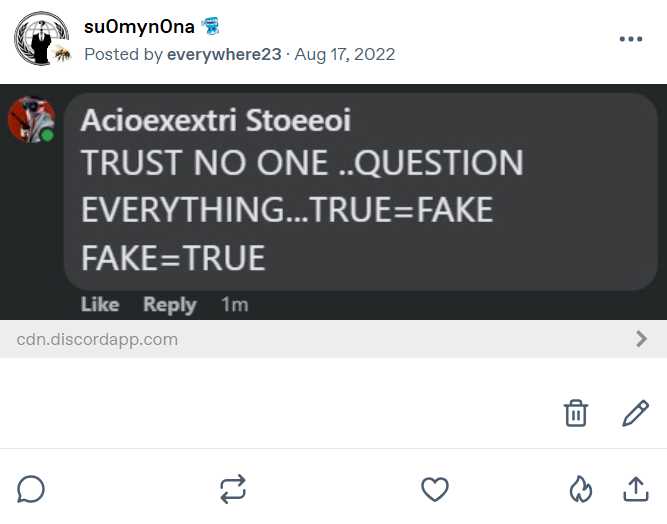The image size is (667, 524).
Task: Open the su0myn0na blog name link
Action: click(139, 26)
